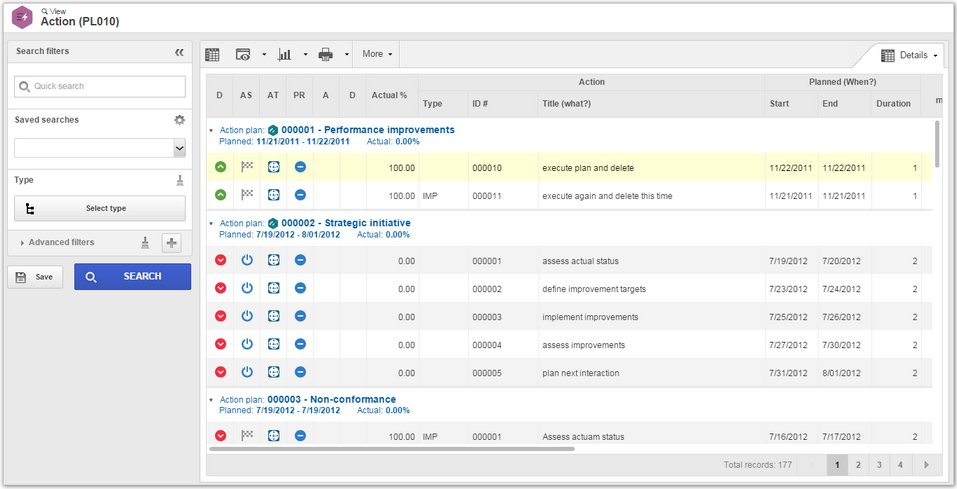The image size is (957, 489).
Task: Click red deadline icon for 'assess actual status'
Action: 221,260
